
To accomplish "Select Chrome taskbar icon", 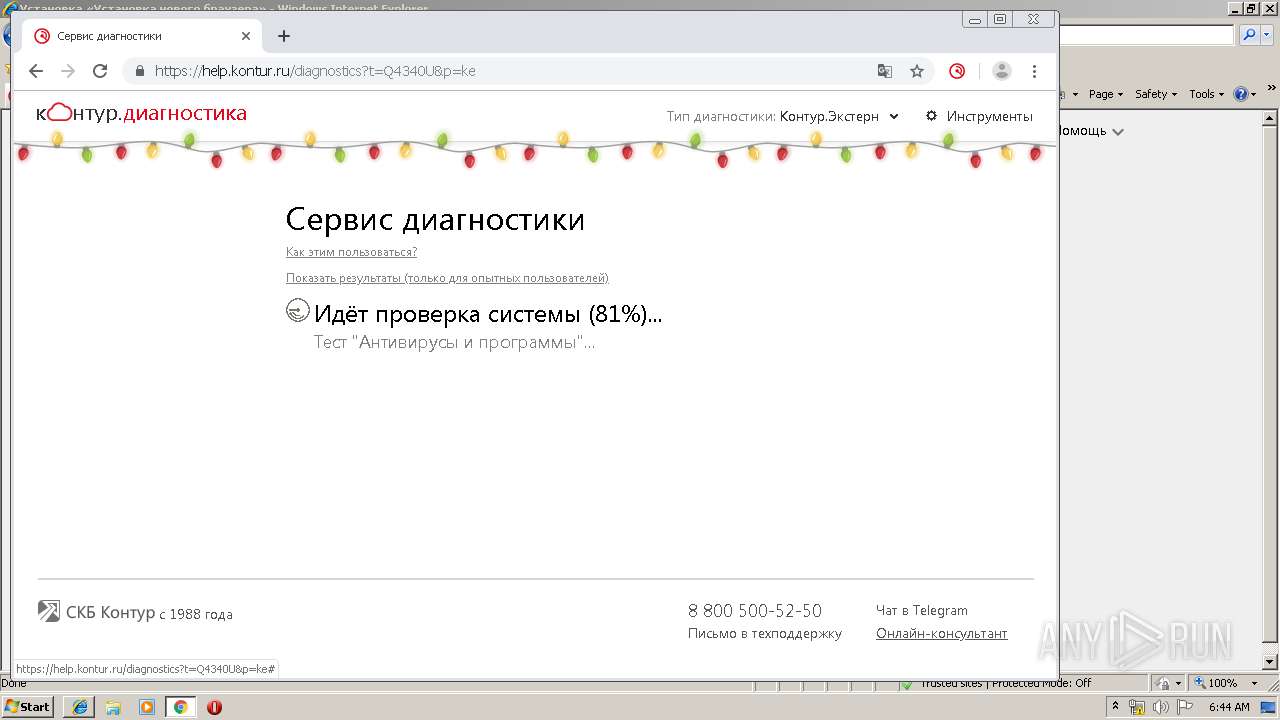I will click(x=181, y=706).
